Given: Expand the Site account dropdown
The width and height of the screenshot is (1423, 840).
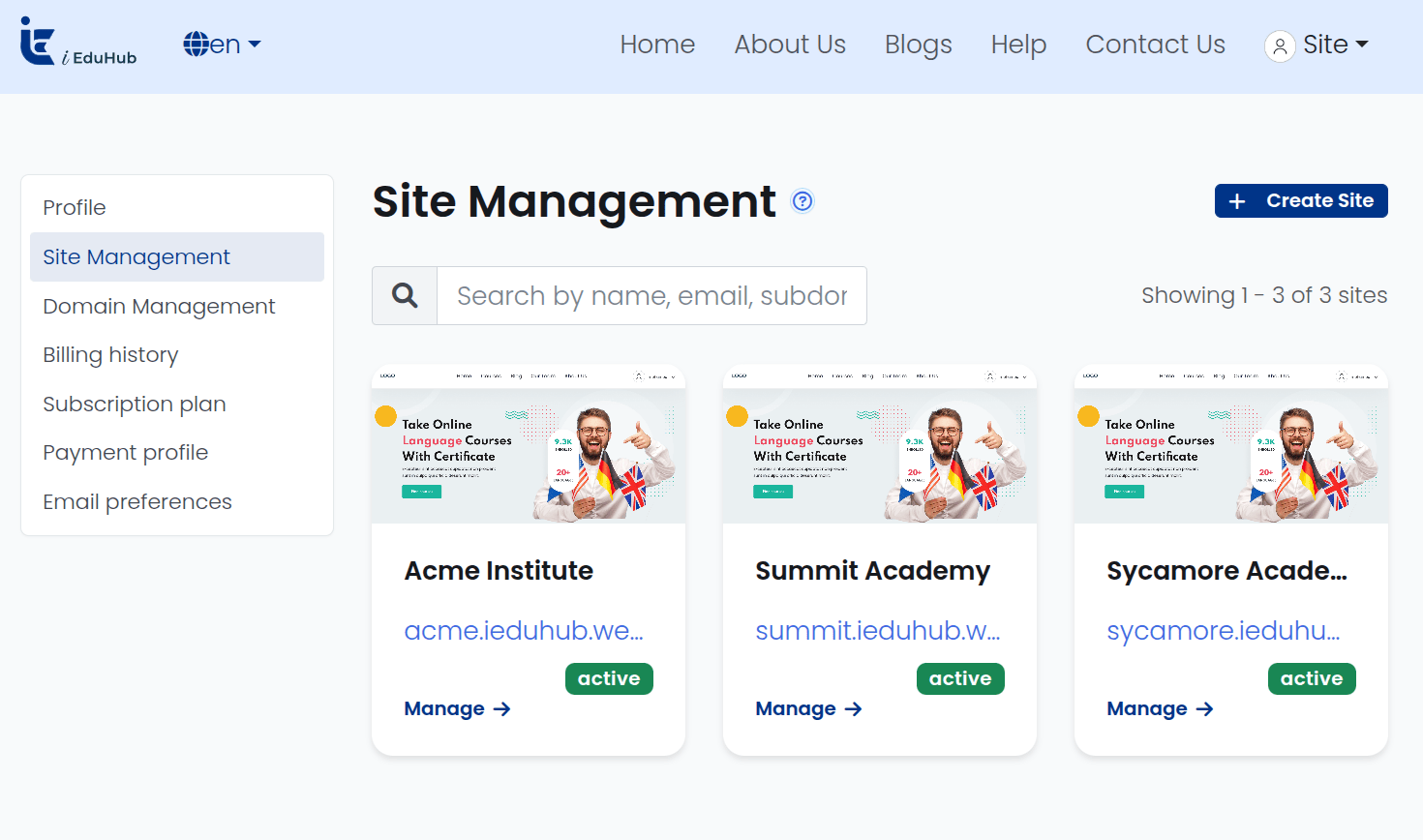Looking at the screenshot, I should (x=1317, y=45).
